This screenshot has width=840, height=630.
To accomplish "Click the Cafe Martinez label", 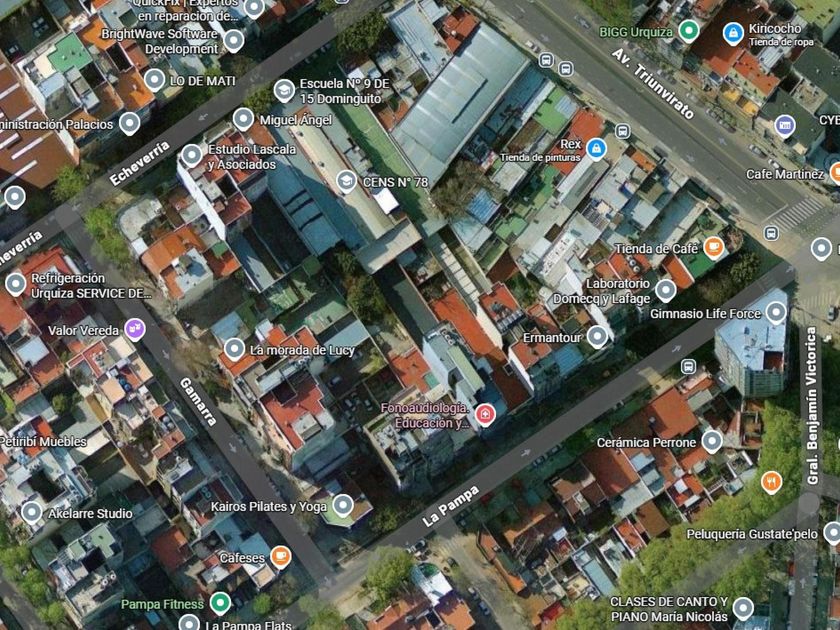I will tap(785, 174).
